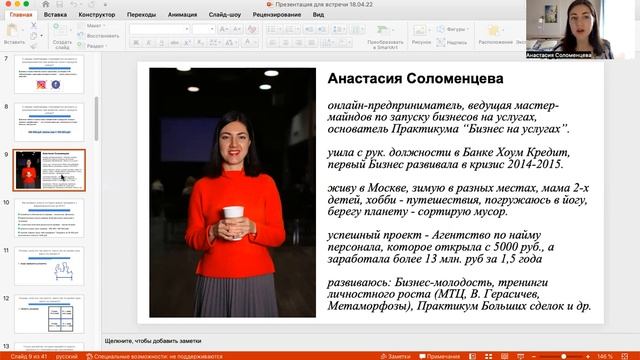
Task: Click the Восстановить reset button
Action: pyautogui.click(x=98, y=36)
